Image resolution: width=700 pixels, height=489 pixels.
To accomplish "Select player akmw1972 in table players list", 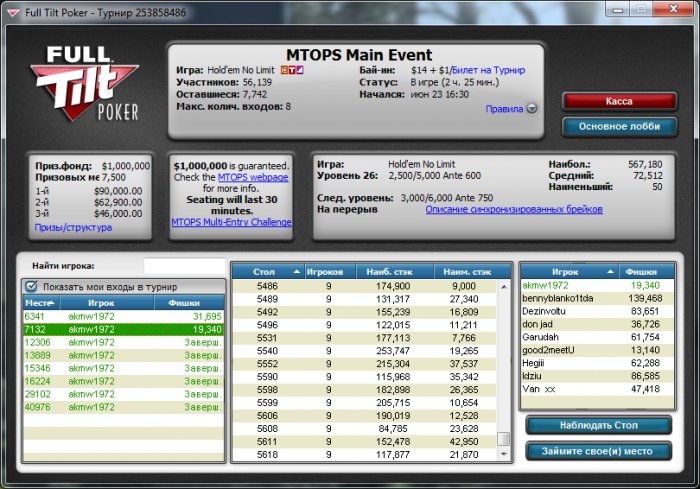I will pyautogui.click(x=598, y=285).
